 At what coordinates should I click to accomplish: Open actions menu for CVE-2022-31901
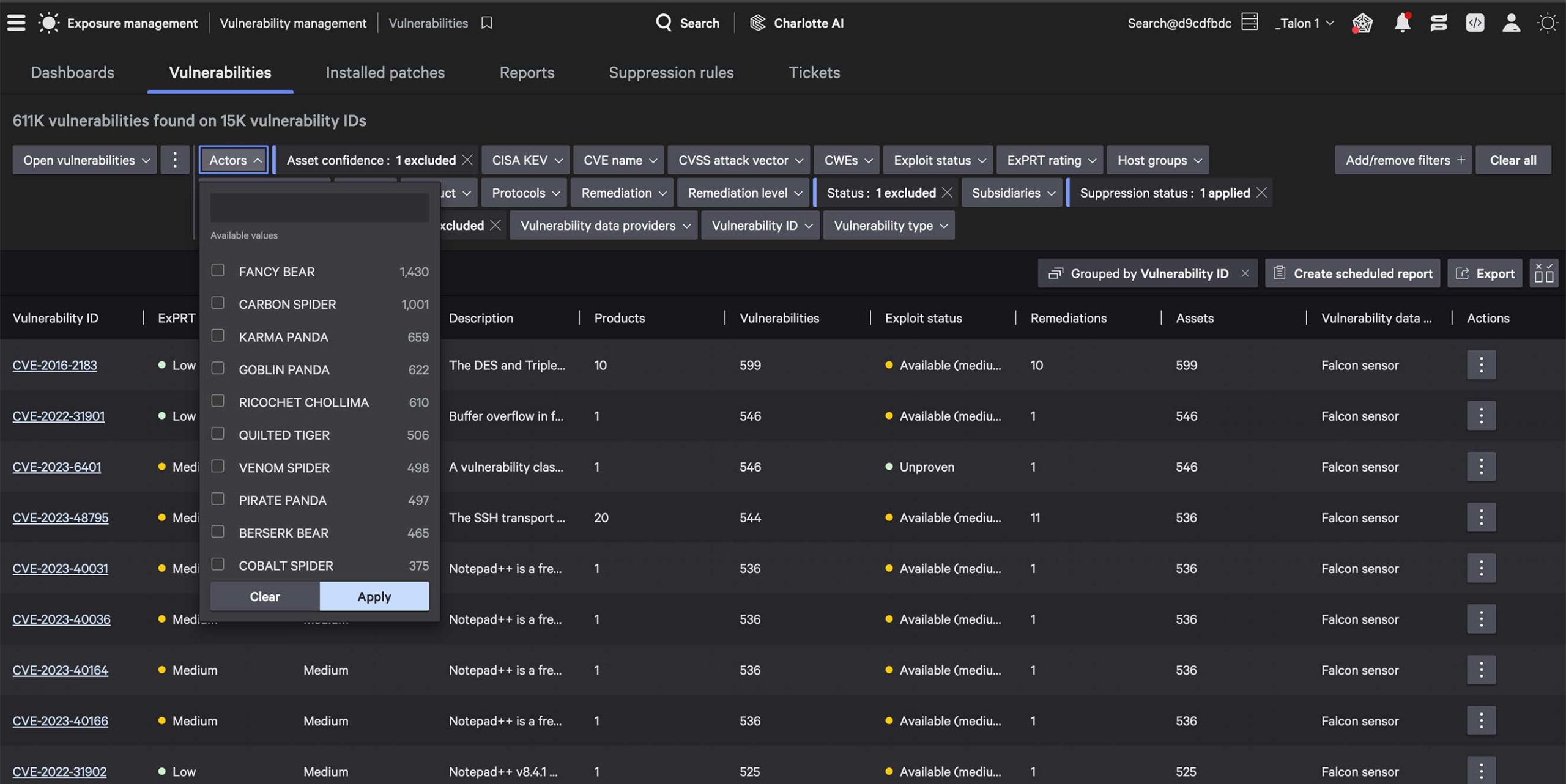1481,416
